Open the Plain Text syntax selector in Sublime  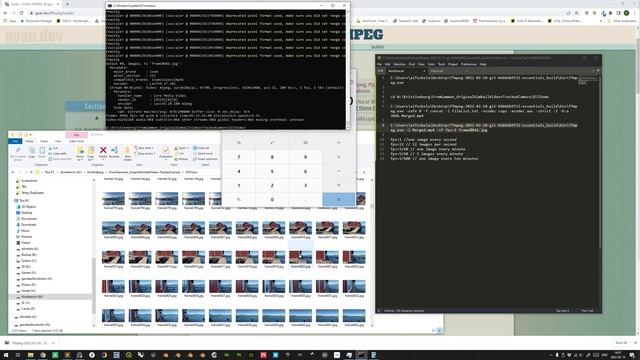[587, 311]
